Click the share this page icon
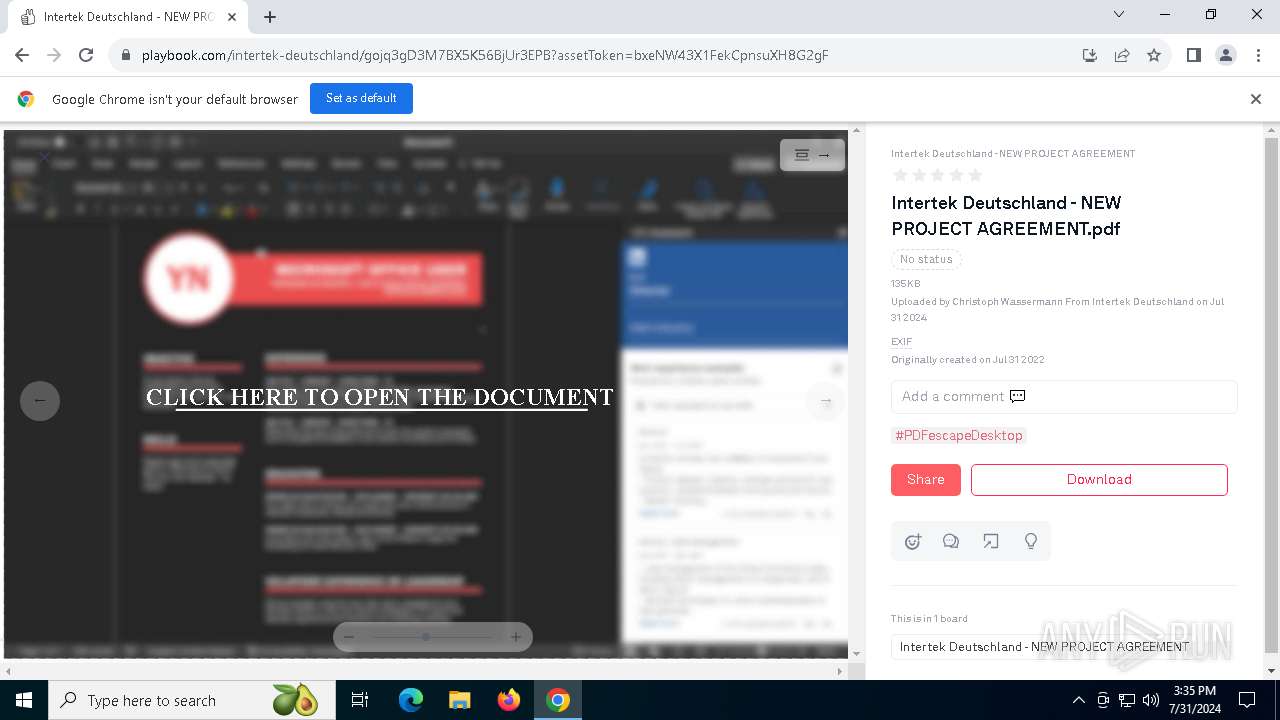Viewport: 1280px width, 720px height. click(1122, 55)
